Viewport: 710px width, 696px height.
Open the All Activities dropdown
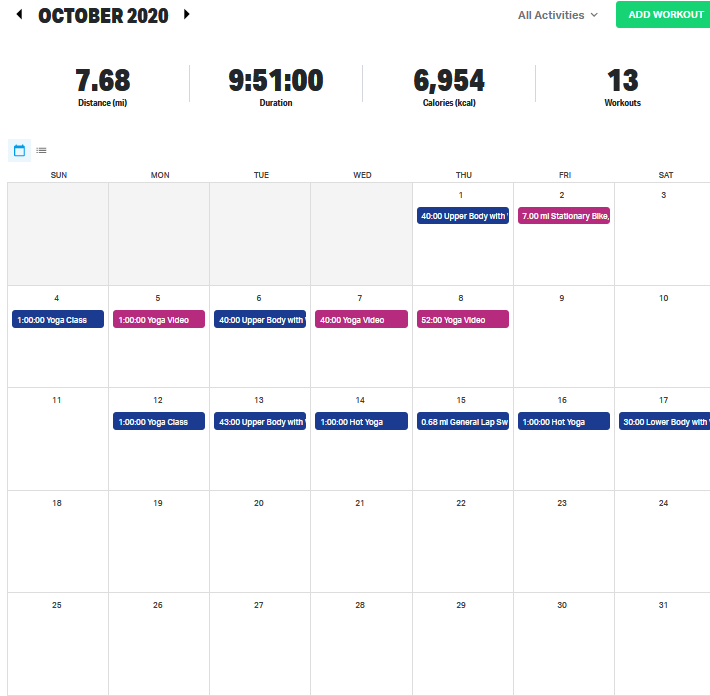[558, 15]
